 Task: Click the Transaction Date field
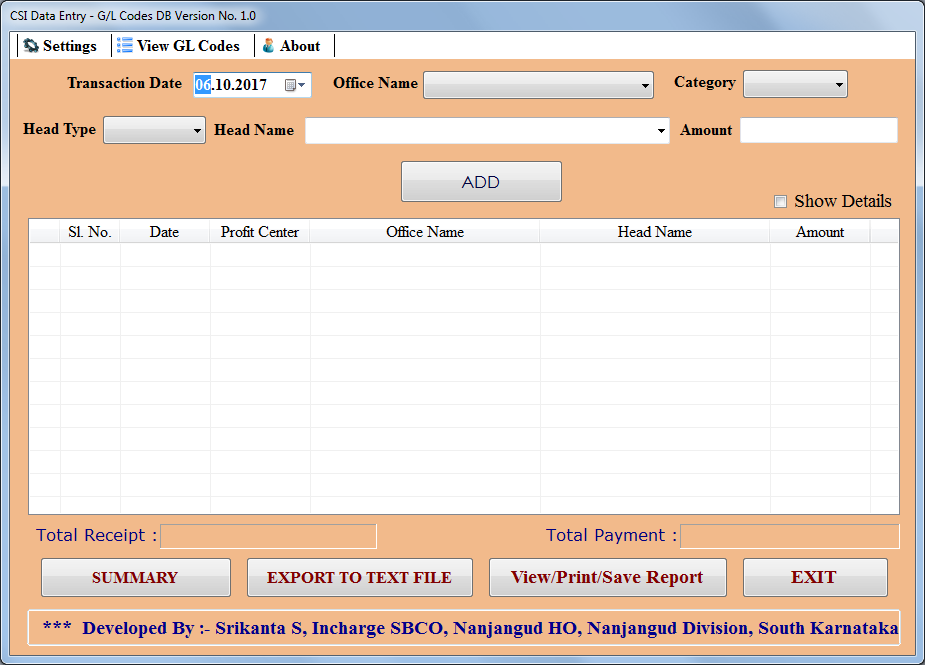[240, 84]
